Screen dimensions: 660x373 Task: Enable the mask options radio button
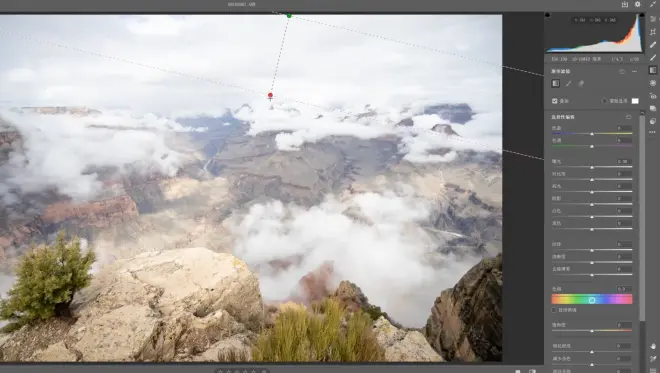coord(604,101)
